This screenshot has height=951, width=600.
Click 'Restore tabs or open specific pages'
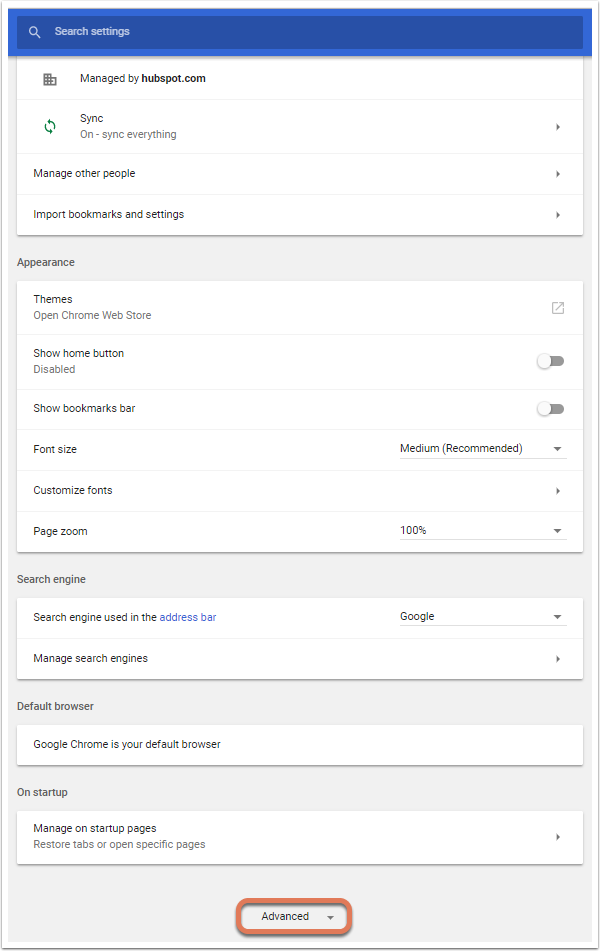120,844
